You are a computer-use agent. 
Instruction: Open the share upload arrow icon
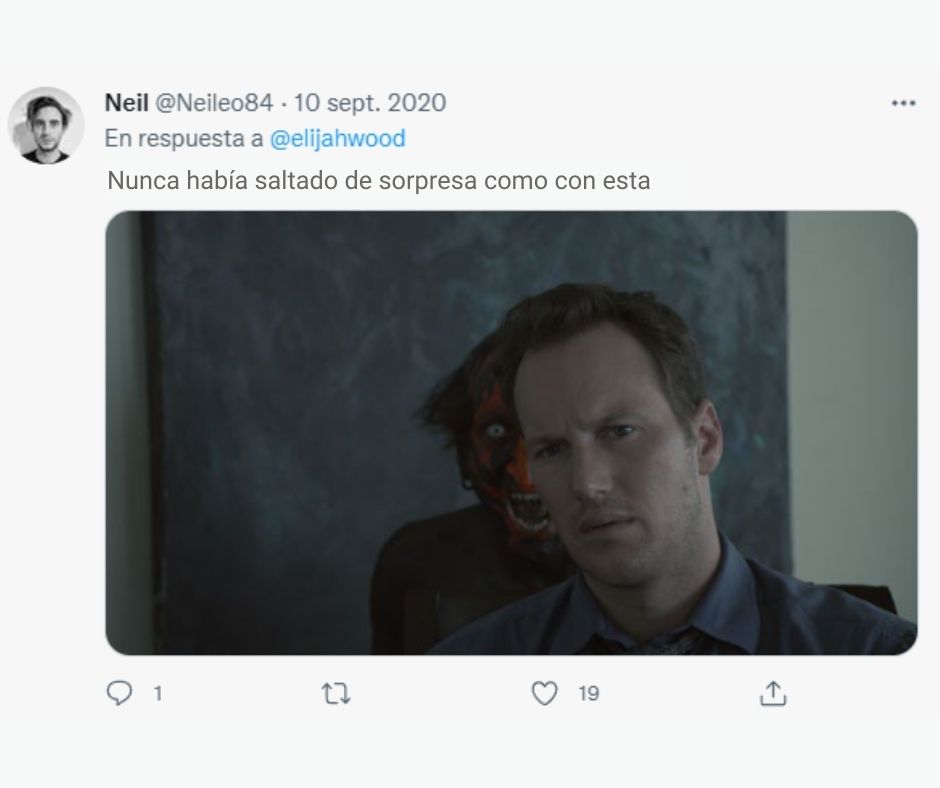point(773,694)
